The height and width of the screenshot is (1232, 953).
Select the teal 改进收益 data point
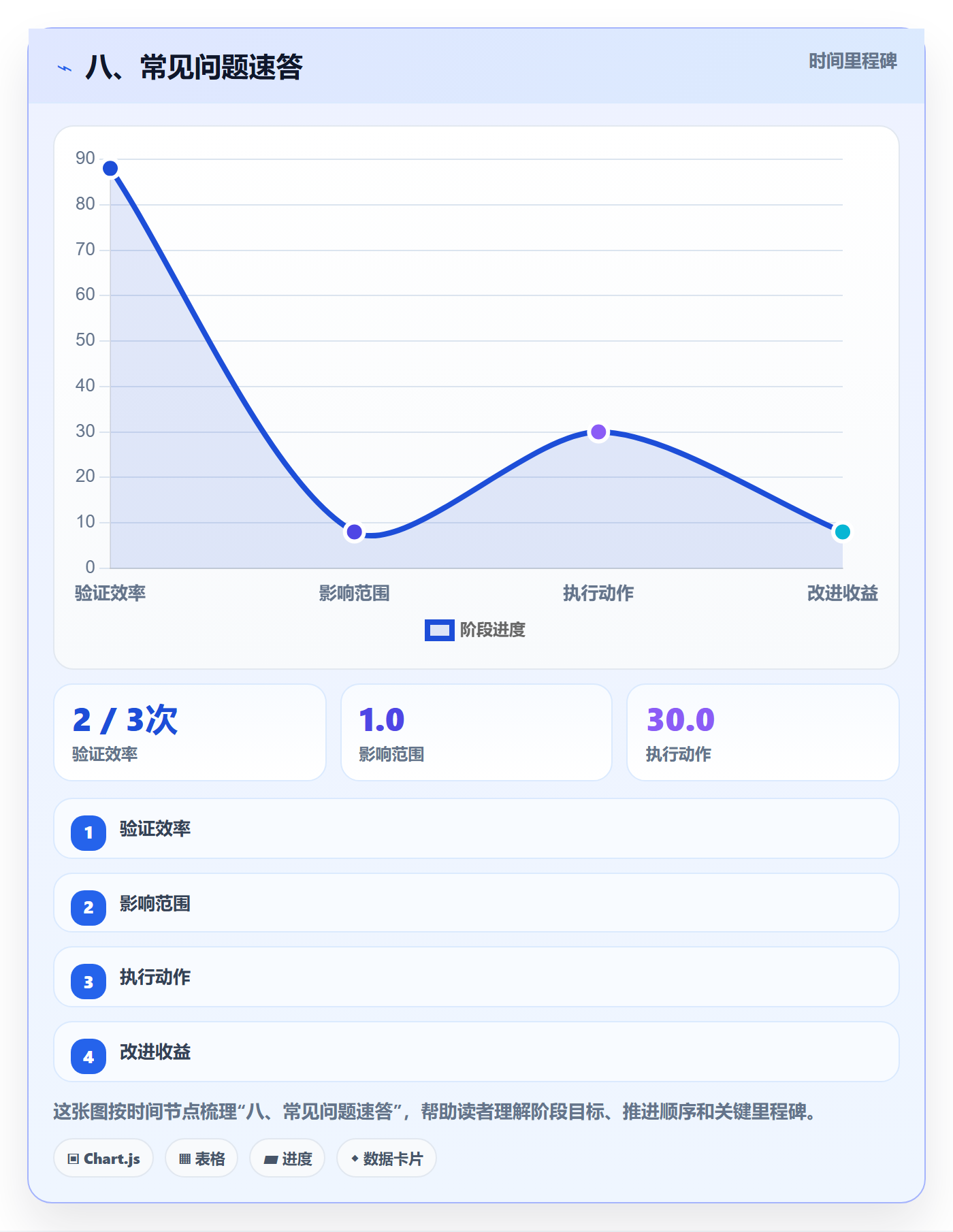[842, 532]
